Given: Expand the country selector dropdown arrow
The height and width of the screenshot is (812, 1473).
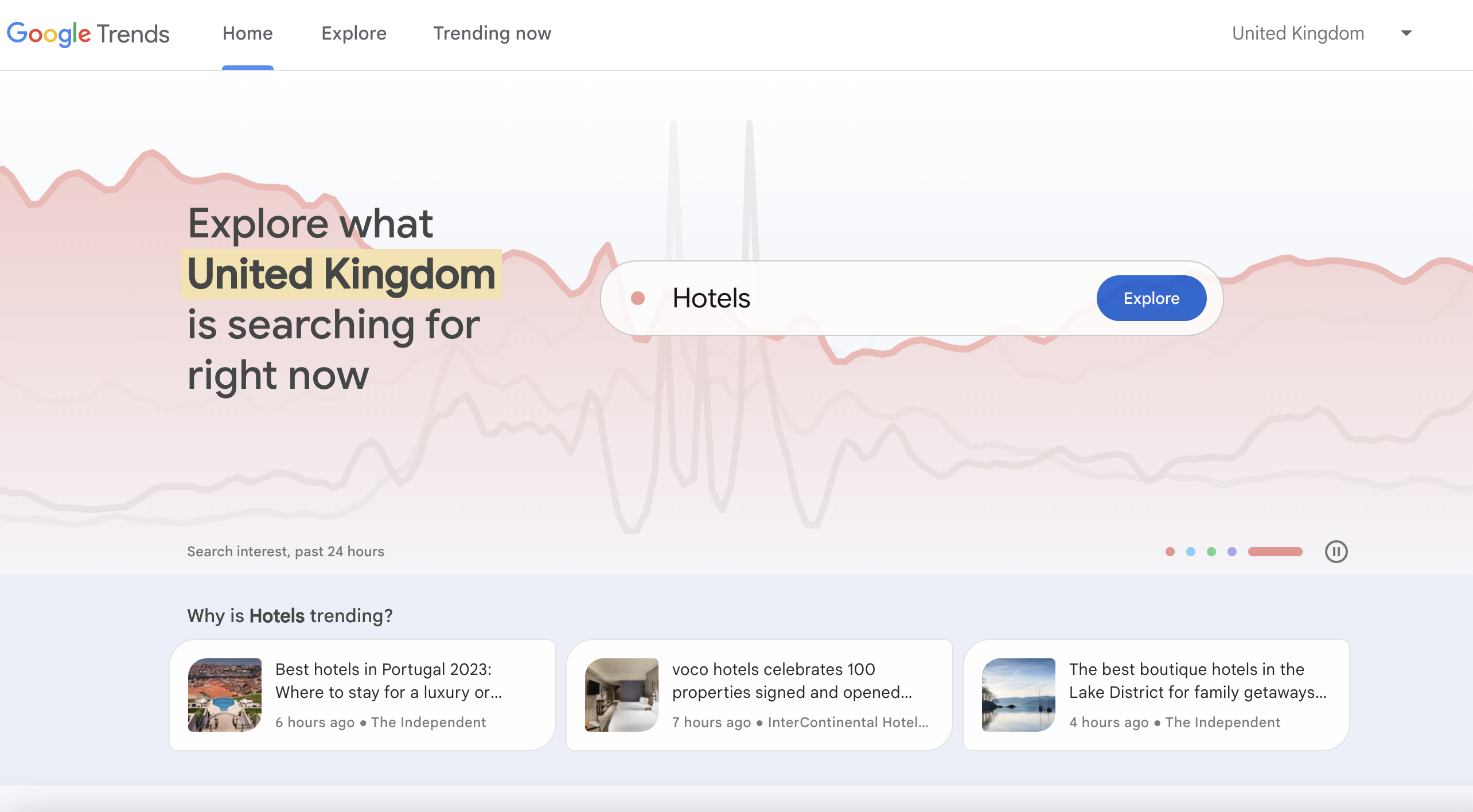Looking at the screenshot, I should (1407, 33).
